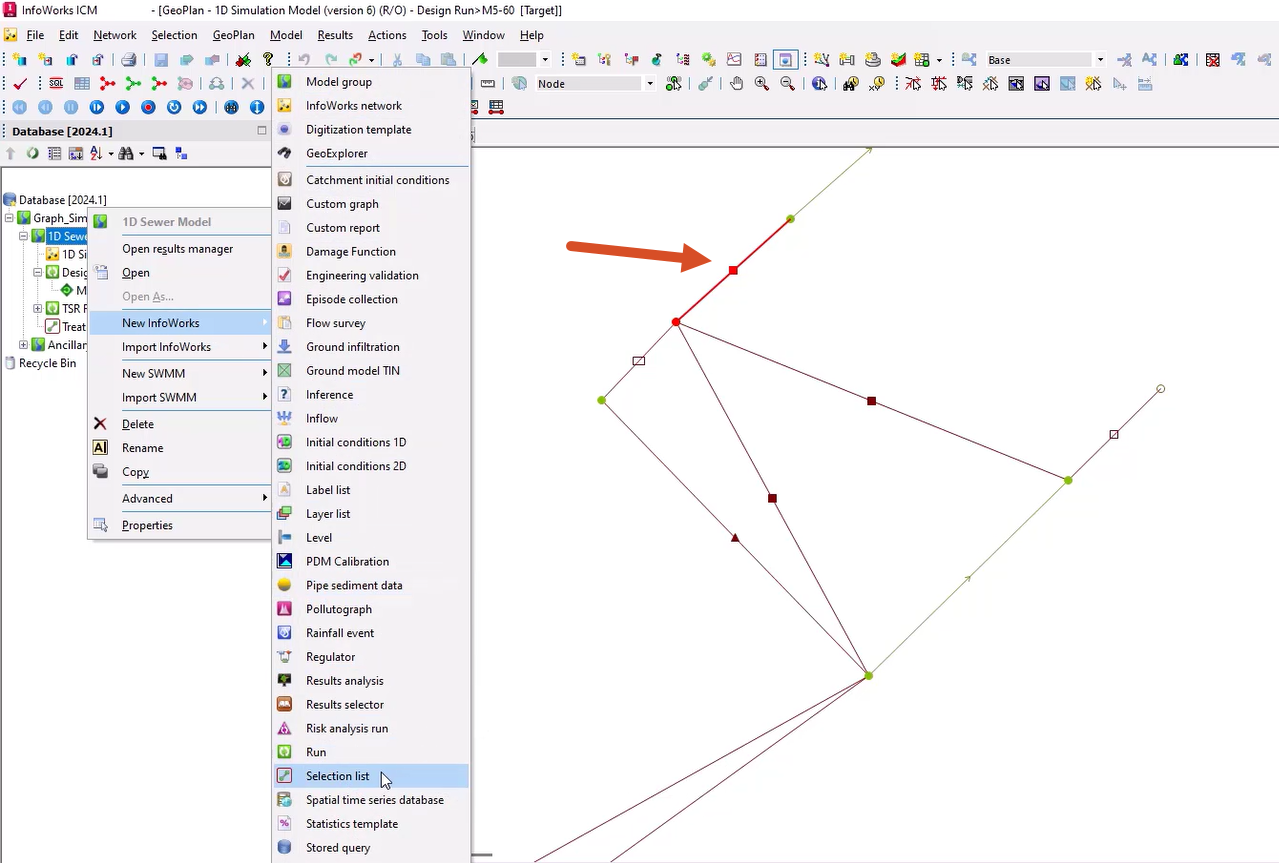Open the File menu
The image size is (1279, 863).
pos(35,35)
